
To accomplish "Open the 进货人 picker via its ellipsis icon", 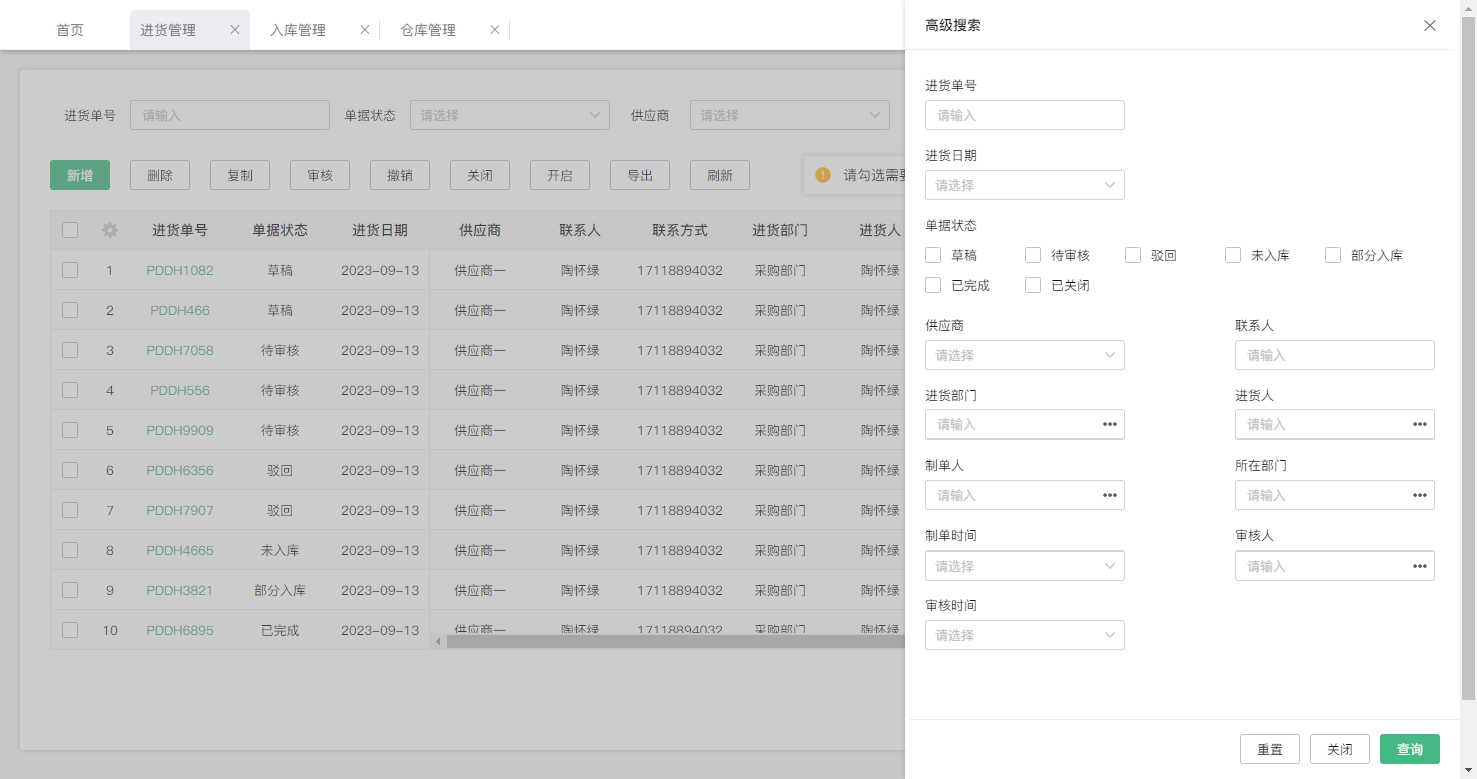I will click(1420, 424).
